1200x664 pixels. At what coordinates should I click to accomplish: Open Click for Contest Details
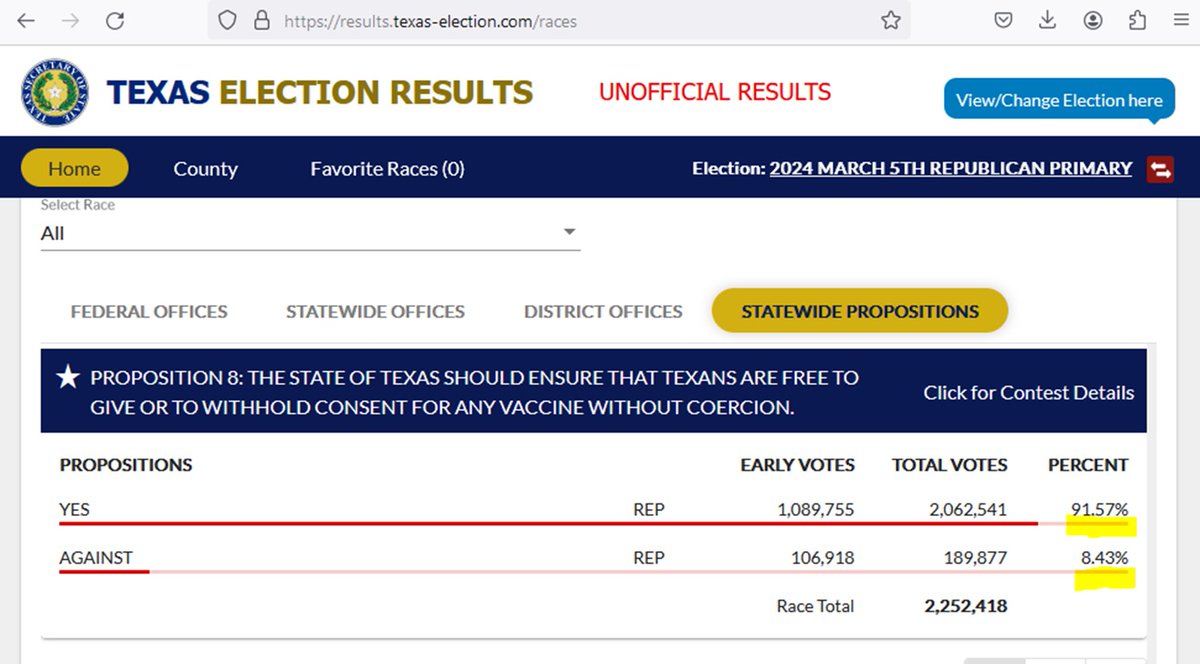click(1029, 392)
